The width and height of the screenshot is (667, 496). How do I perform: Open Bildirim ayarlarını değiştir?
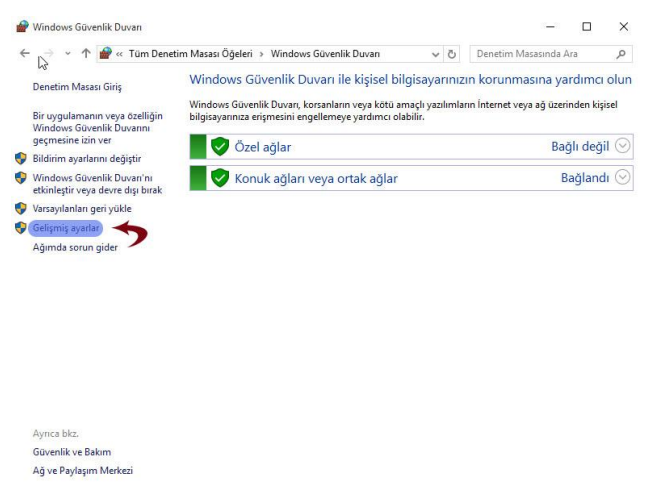coord(87,159)
